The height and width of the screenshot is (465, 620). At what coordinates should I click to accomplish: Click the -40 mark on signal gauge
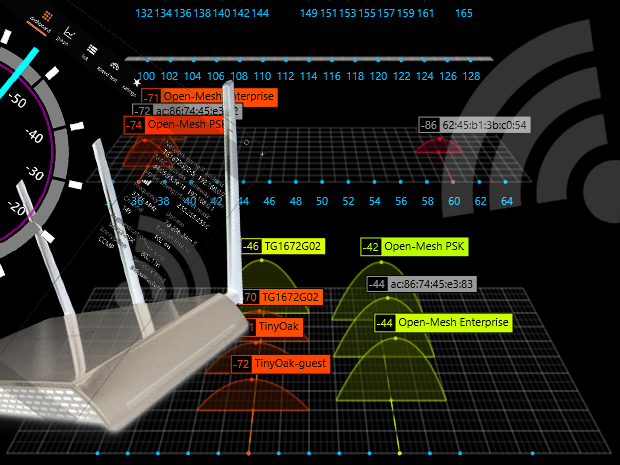pyautogui.click(x=35, y=137)
